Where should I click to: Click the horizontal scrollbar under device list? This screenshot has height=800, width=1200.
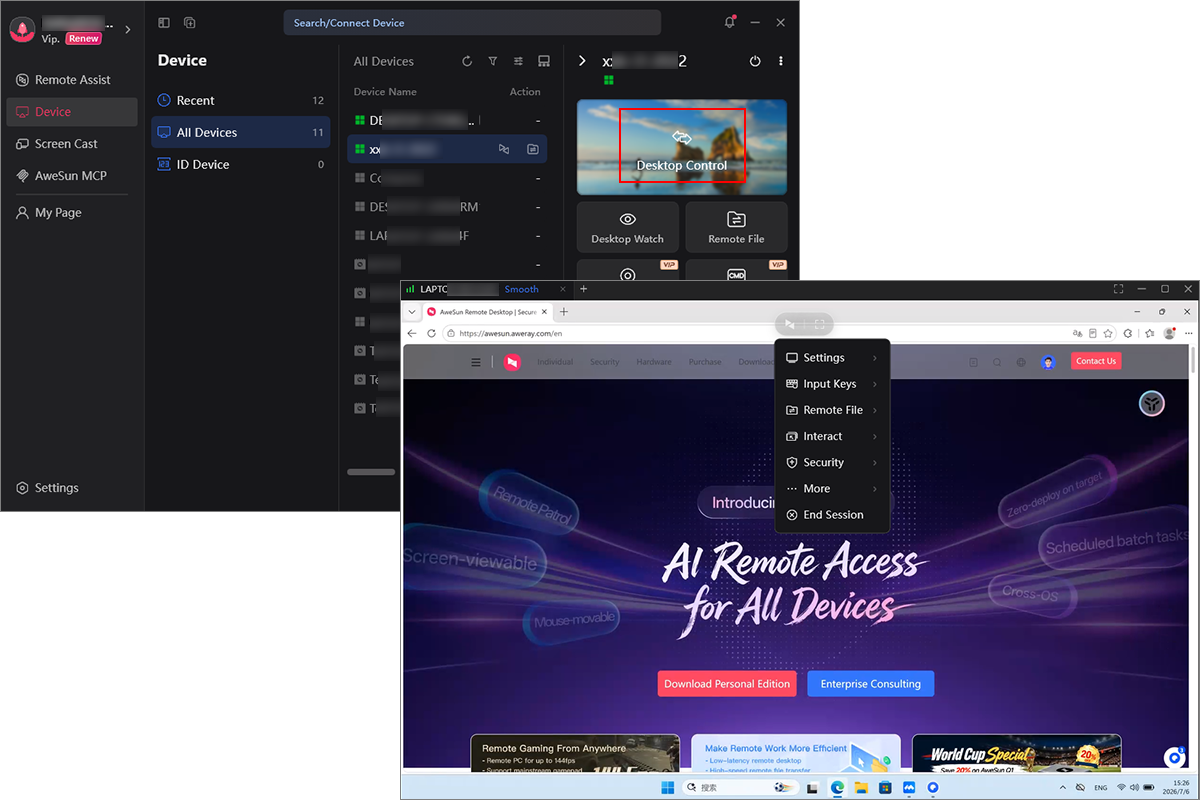[x=371, y=472]
